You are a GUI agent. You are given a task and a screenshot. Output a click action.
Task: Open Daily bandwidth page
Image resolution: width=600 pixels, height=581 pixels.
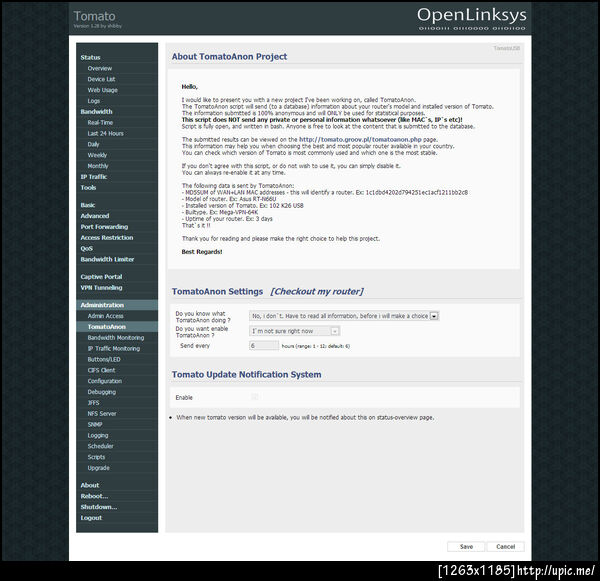point(93,145)
